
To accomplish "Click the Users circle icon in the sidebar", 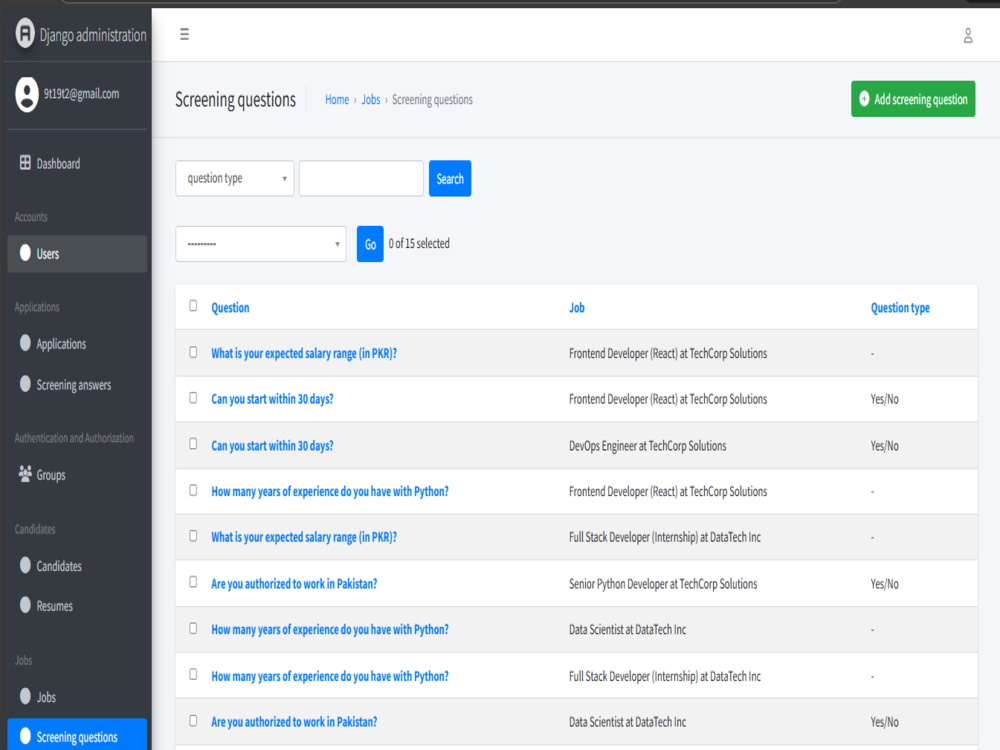I will 25,253.
